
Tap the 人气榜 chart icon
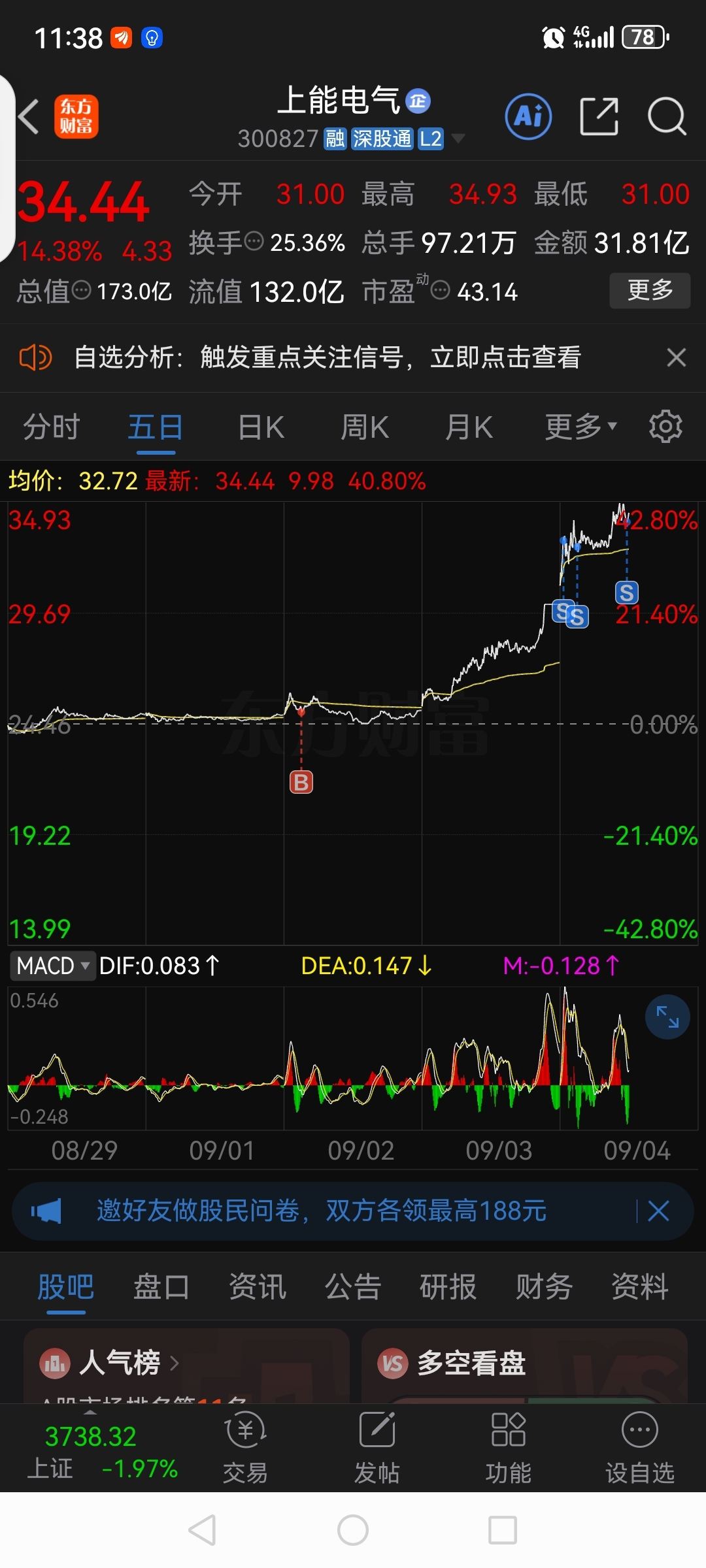coord(55,1364)
